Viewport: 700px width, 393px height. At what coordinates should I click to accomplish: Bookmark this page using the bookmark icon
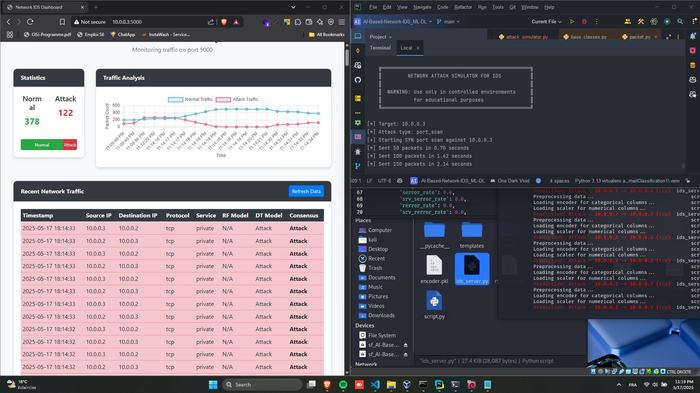[x=62, y=21]
